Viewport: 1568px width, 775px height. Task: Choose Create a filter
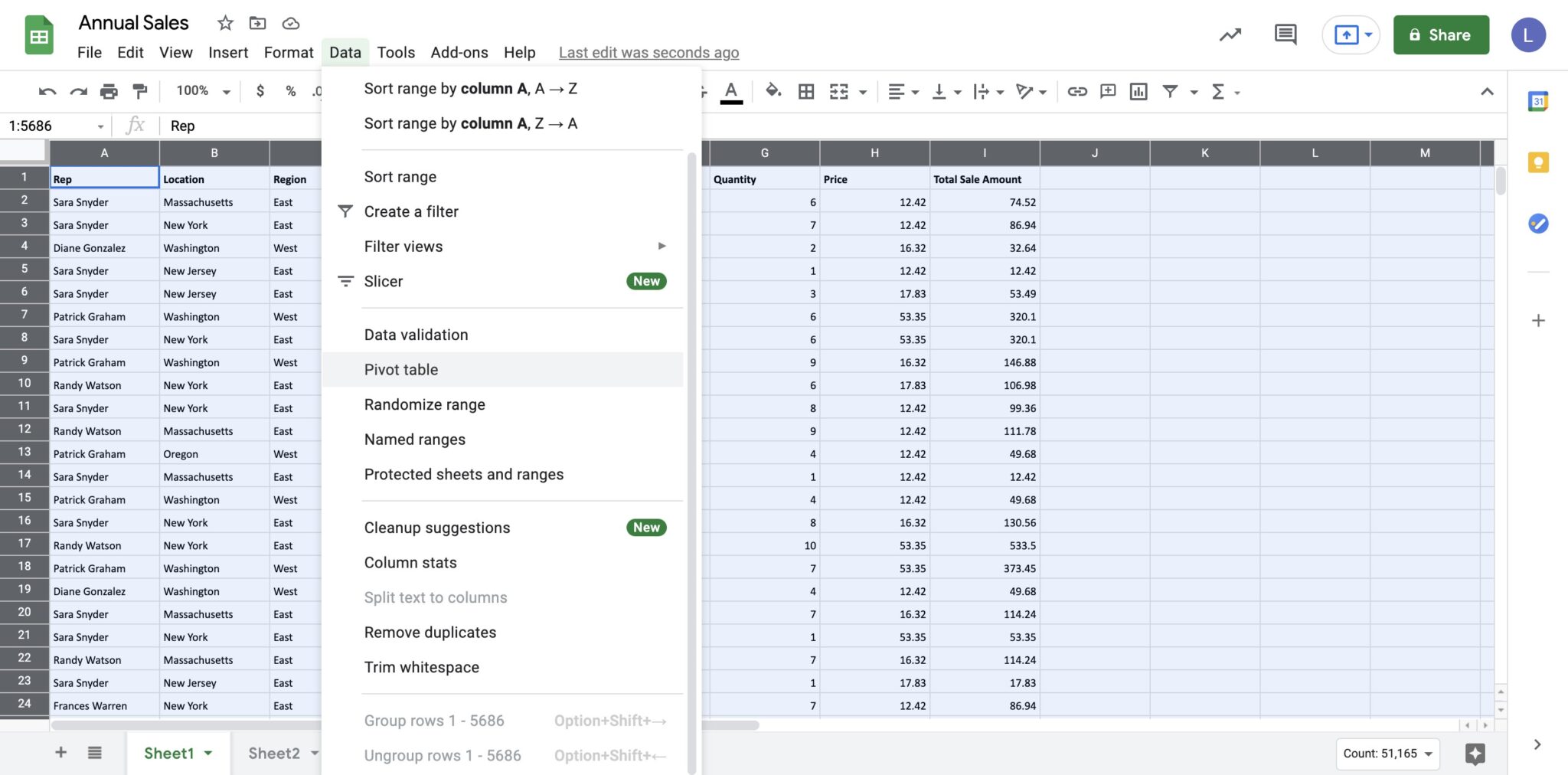coord(503,212)
